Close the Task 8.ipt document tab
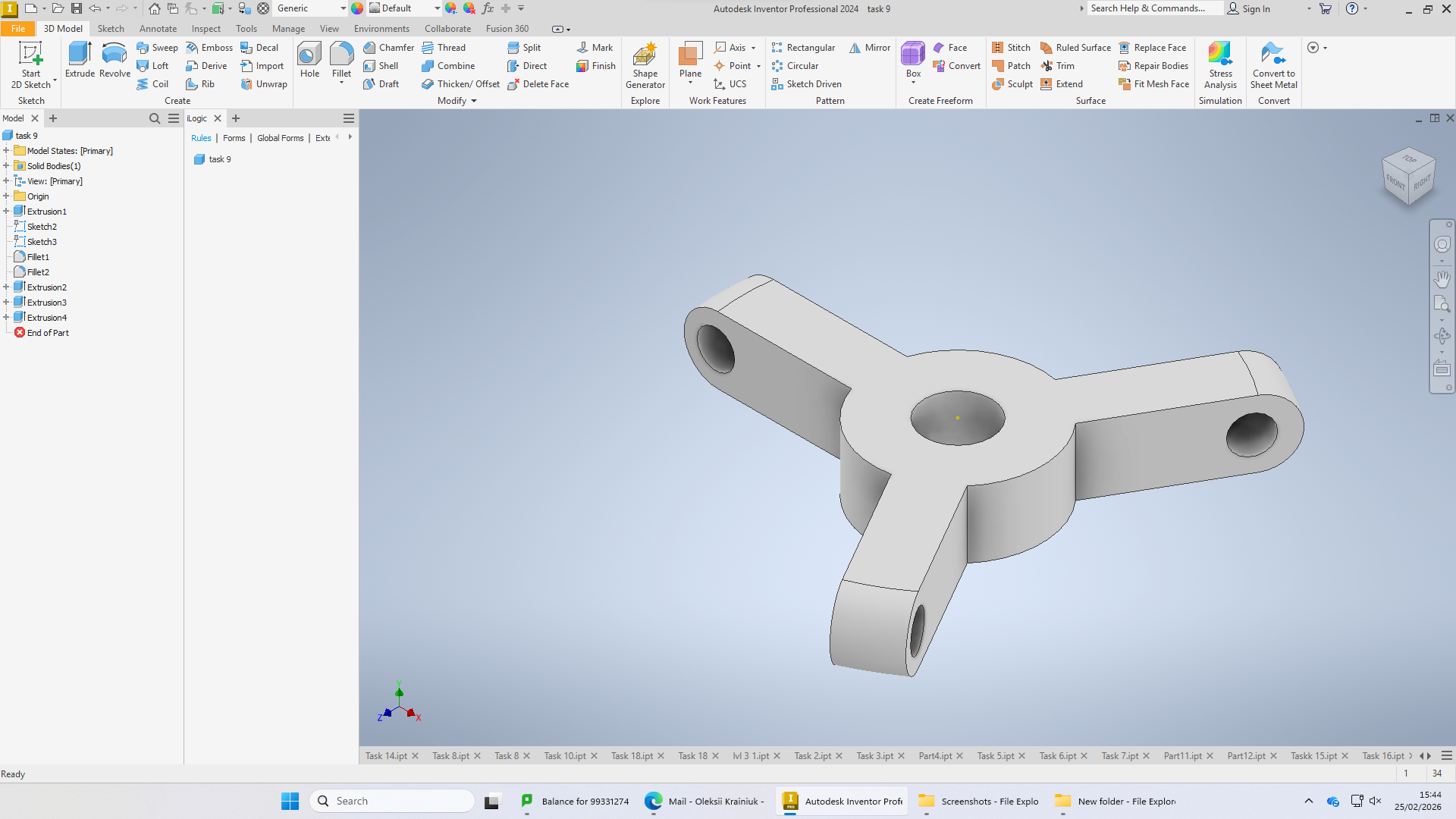Viewport: 1456px width, 819px height. click(477, 756)
